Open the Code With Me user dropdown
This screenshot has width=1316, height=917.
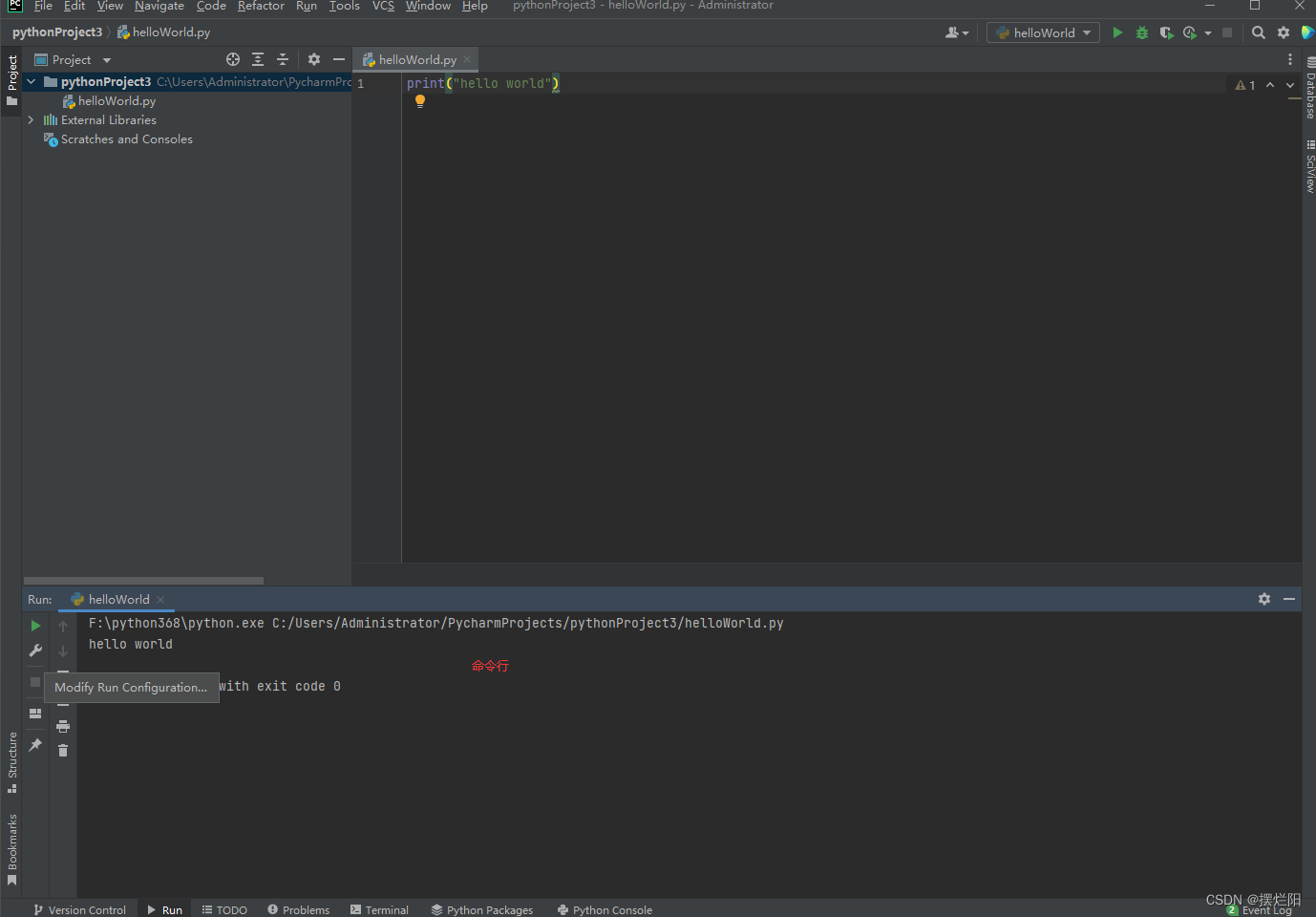957,32
